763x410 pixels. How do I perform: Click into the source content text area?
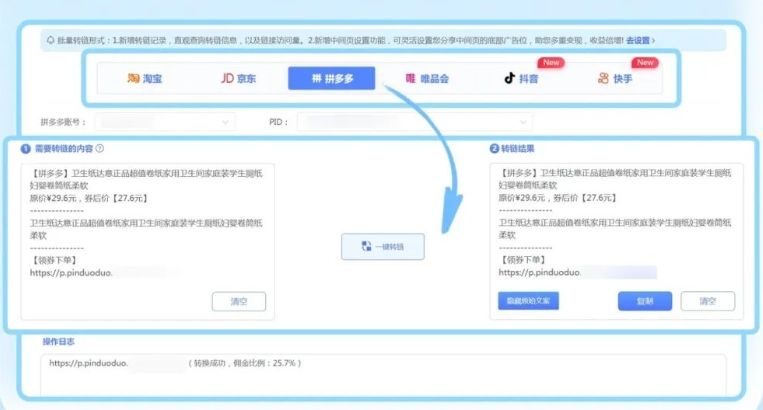tap(147, 241)
